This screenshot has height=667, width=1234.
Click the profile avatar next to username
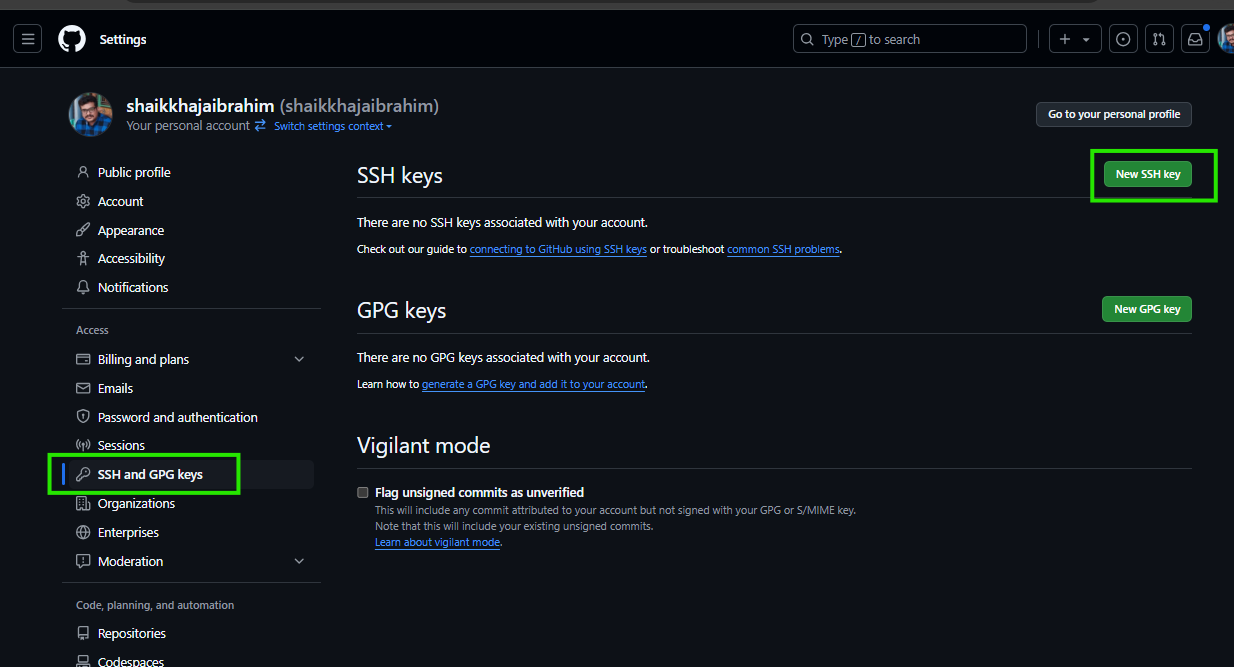(90, 114)
